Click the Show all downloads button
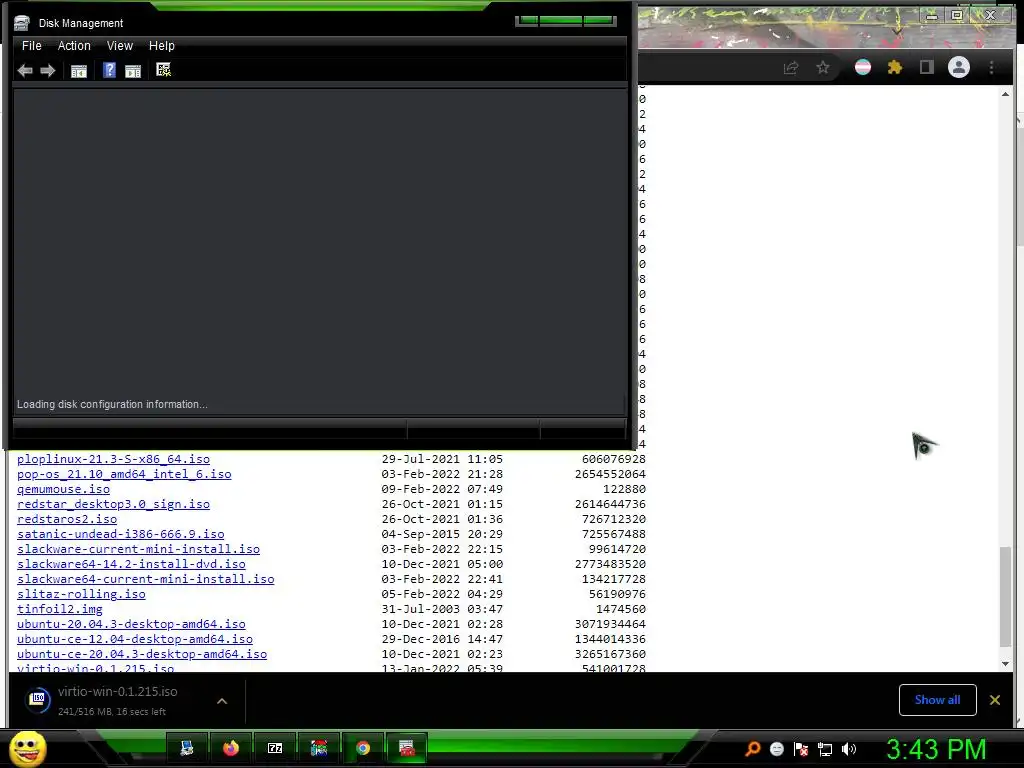The image size is (1024, 768). point(937,700)
